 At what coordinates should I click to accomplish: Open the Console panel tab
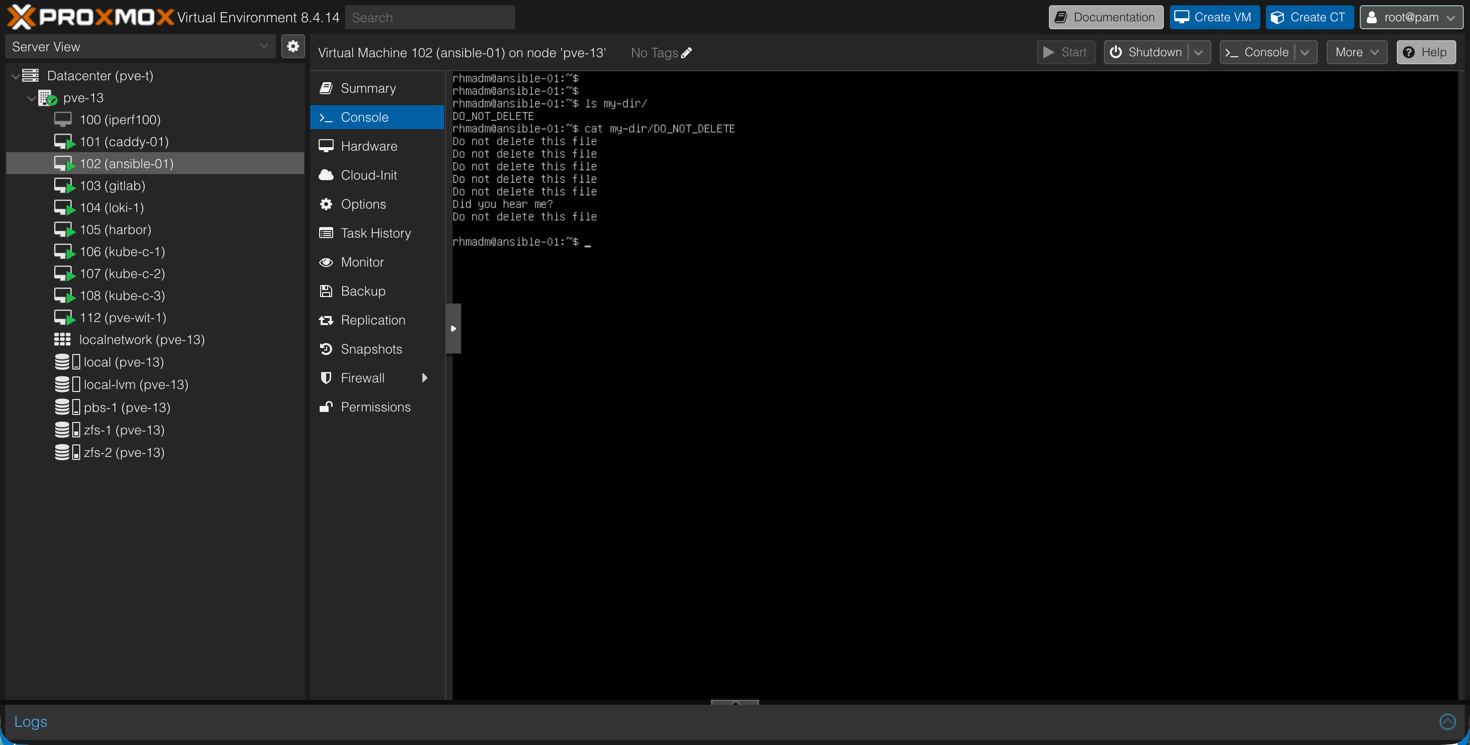(377, 117)
